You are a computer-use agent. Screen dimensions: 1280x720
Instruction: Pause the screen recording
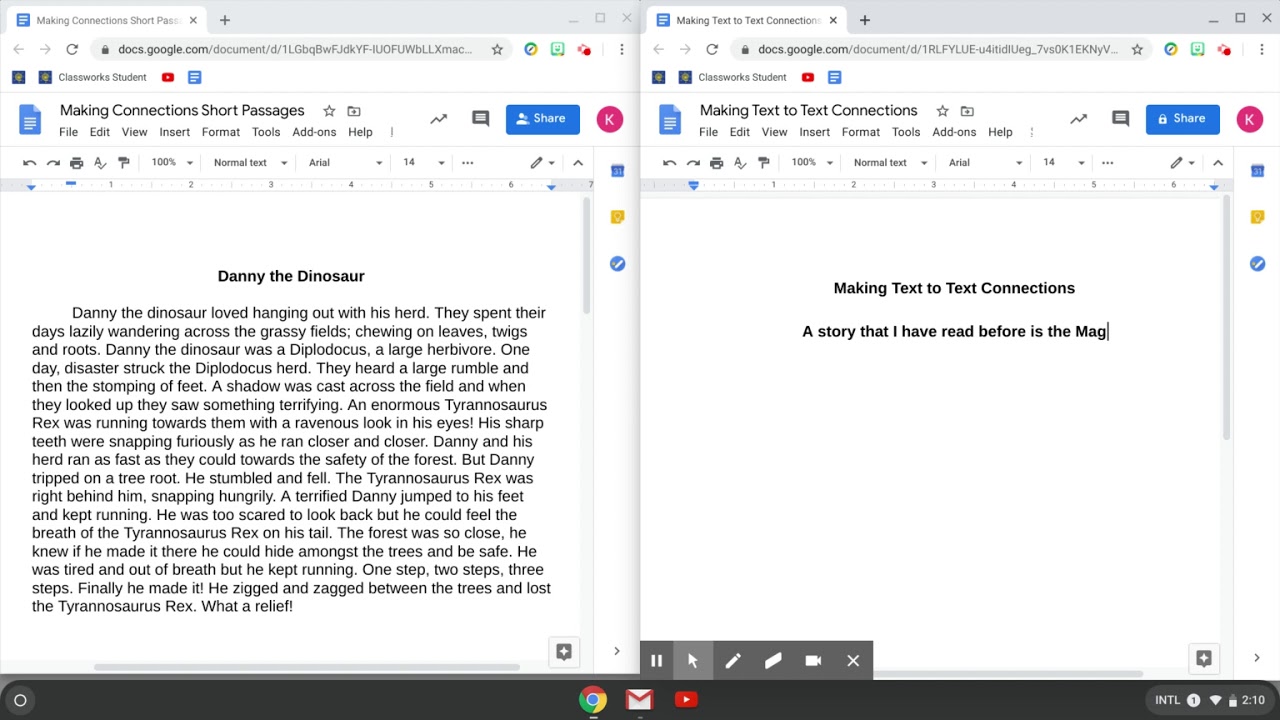coord(657,661)
